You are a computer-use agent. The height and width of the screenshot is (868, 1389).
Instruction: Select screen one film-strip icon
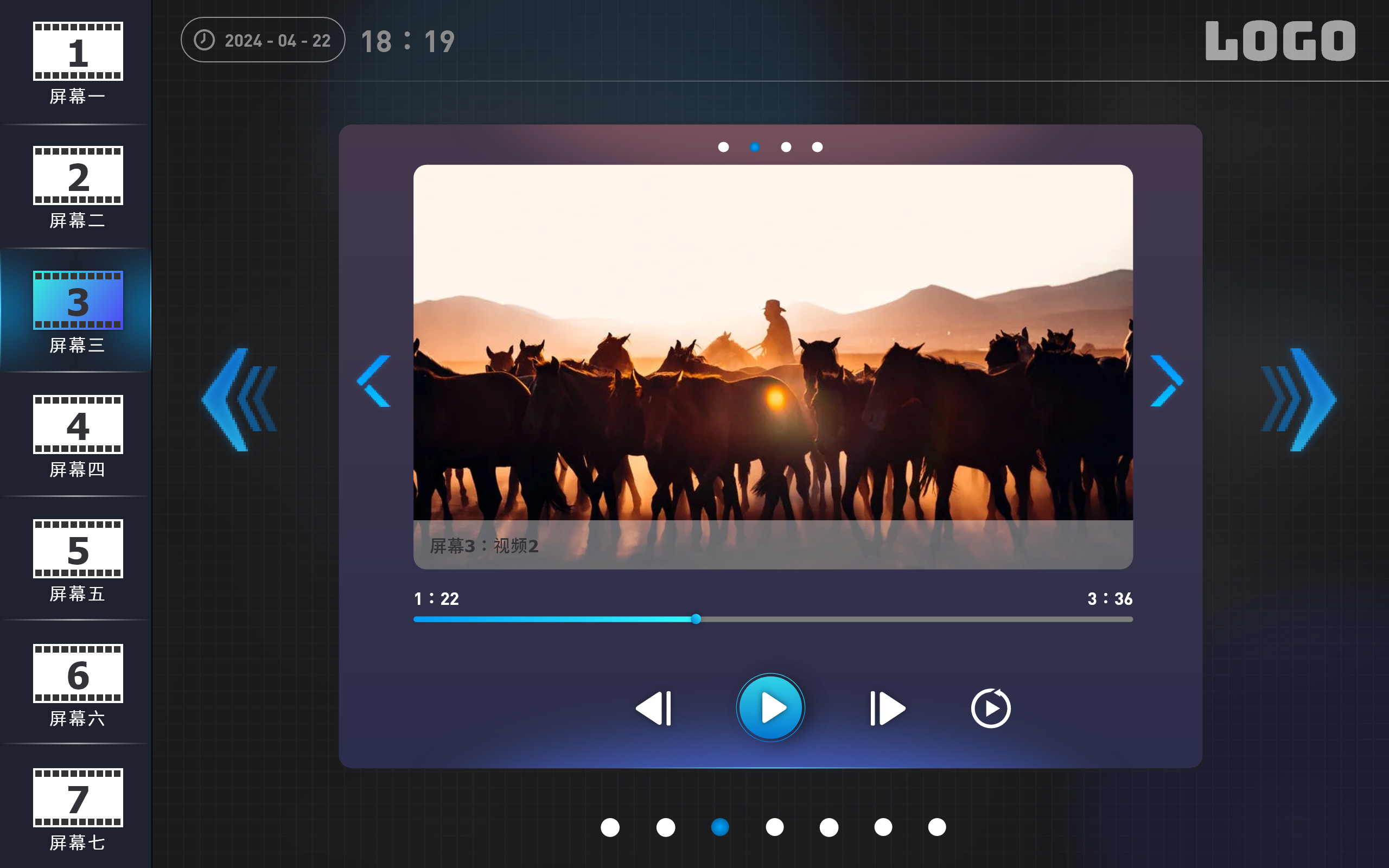(x=78, y=51)
